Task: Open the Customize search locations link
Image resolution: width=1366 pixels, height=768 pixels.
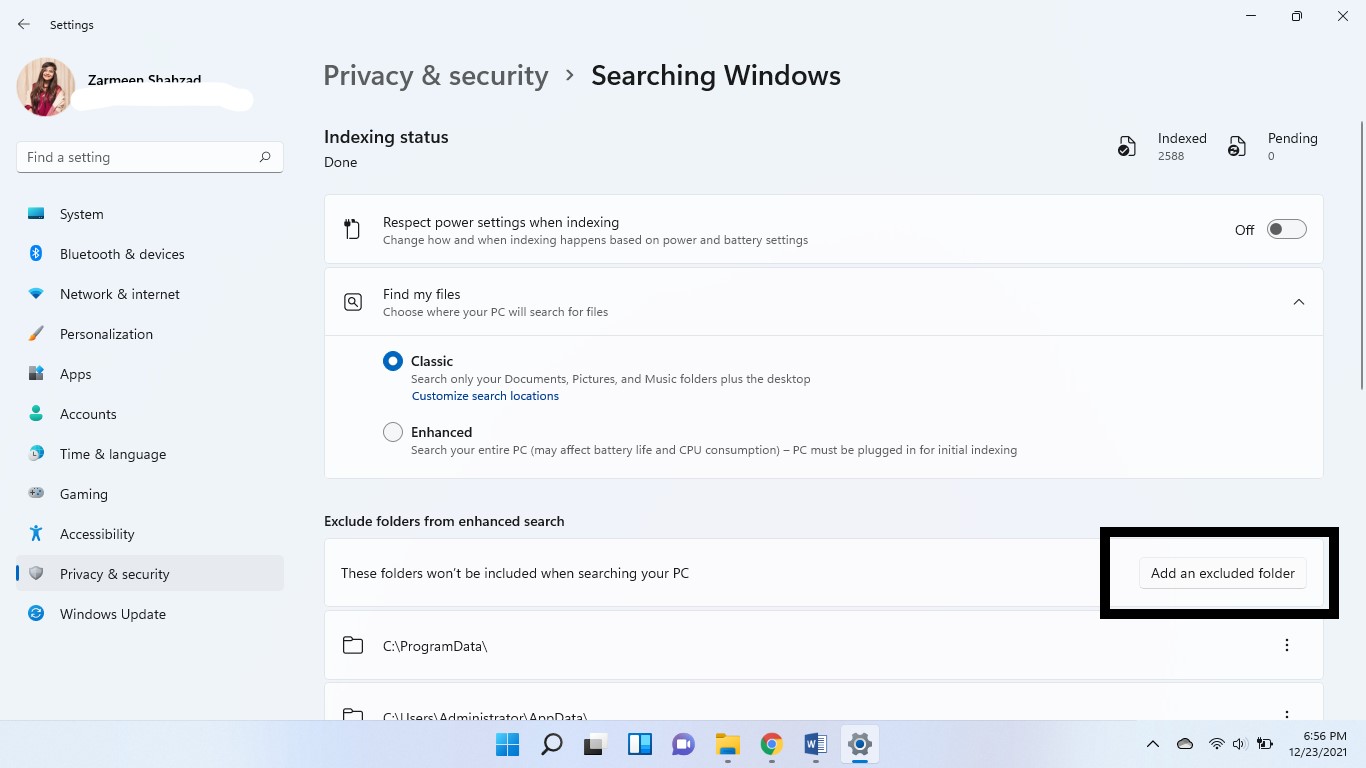Action: pos(485,396)
